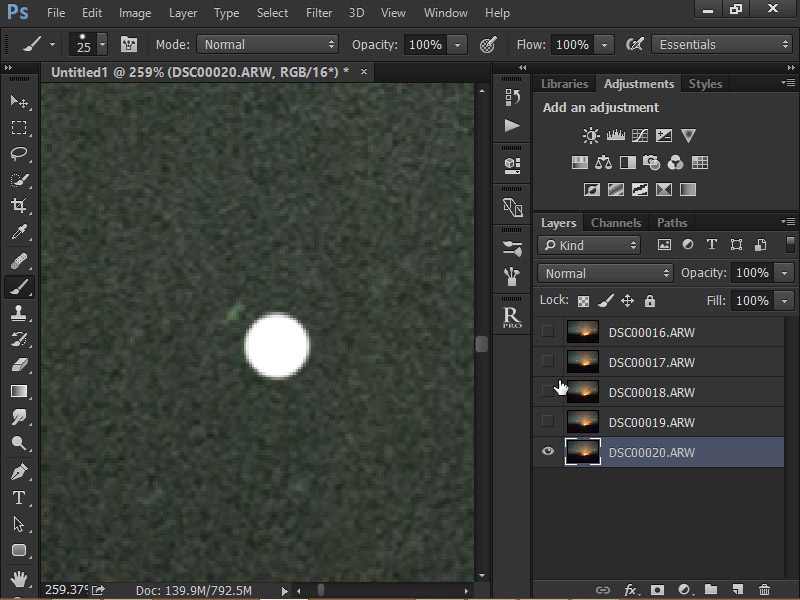The width and height of the screenshot is (800, 600).
Task: Add a Brightness/Contrast adjustment
Action: [x=591, y=136]
